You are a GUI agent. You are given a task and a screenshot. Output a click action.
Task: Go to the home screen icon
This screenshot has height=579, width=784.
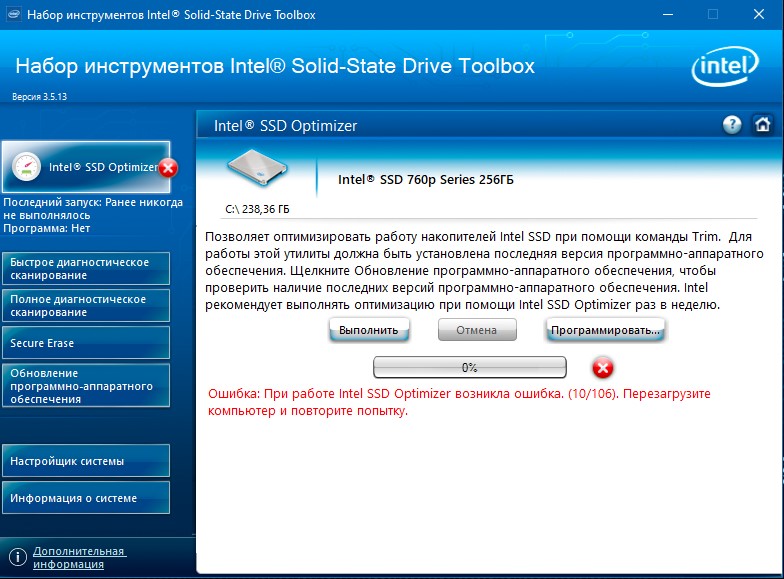tap(762, 124)
